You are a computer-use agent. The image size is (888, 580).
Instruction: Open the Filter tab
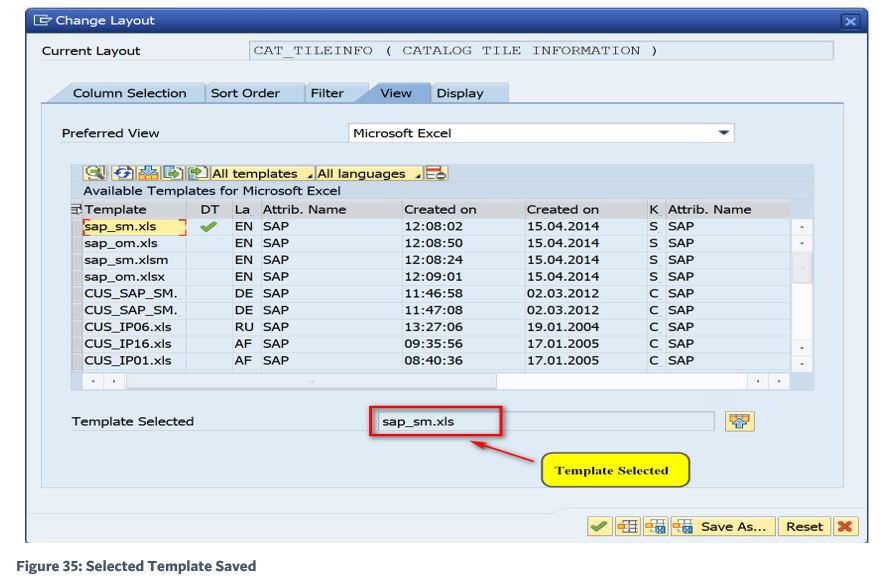(x=327, y=93)
